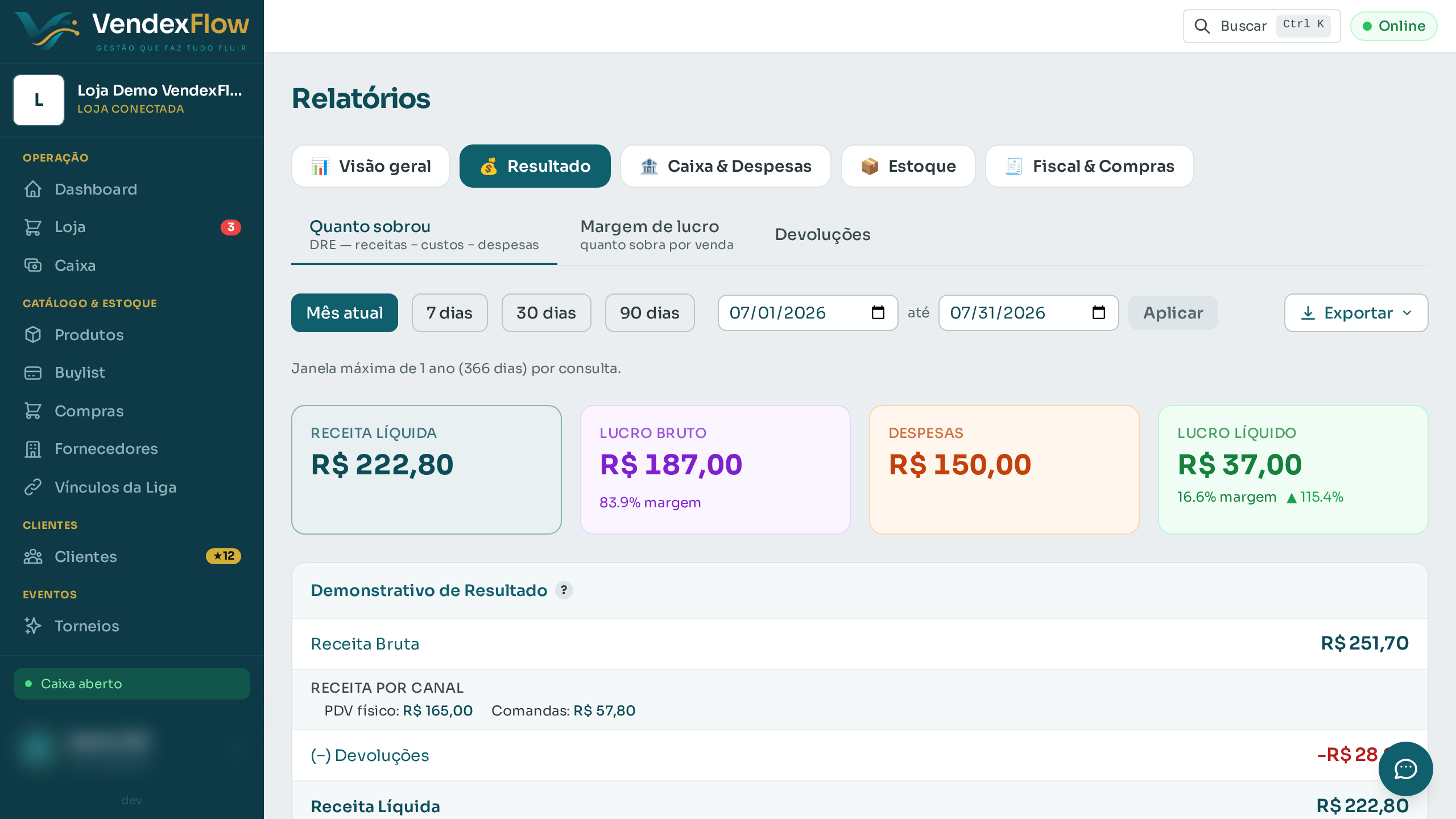Viewport: 1456px width, 819px height.
Task: Select 30 dias period filter
Action: 547,313
